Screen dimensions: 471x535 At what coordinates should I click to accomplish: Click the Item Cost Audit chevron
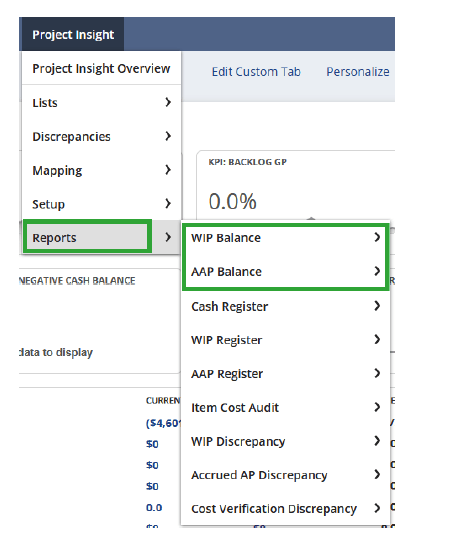(x=377, y=407)
